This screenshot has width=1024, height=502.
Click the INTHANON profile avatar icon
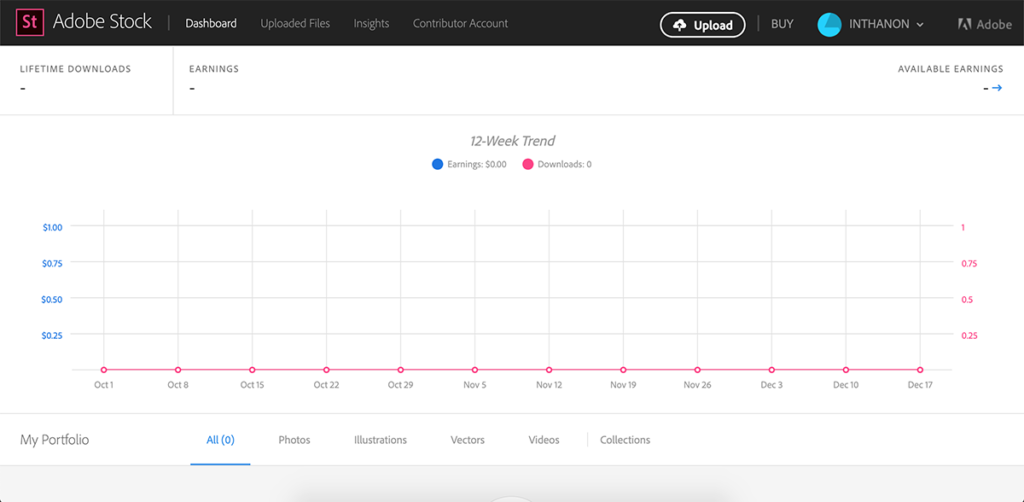tap(829, 24)
